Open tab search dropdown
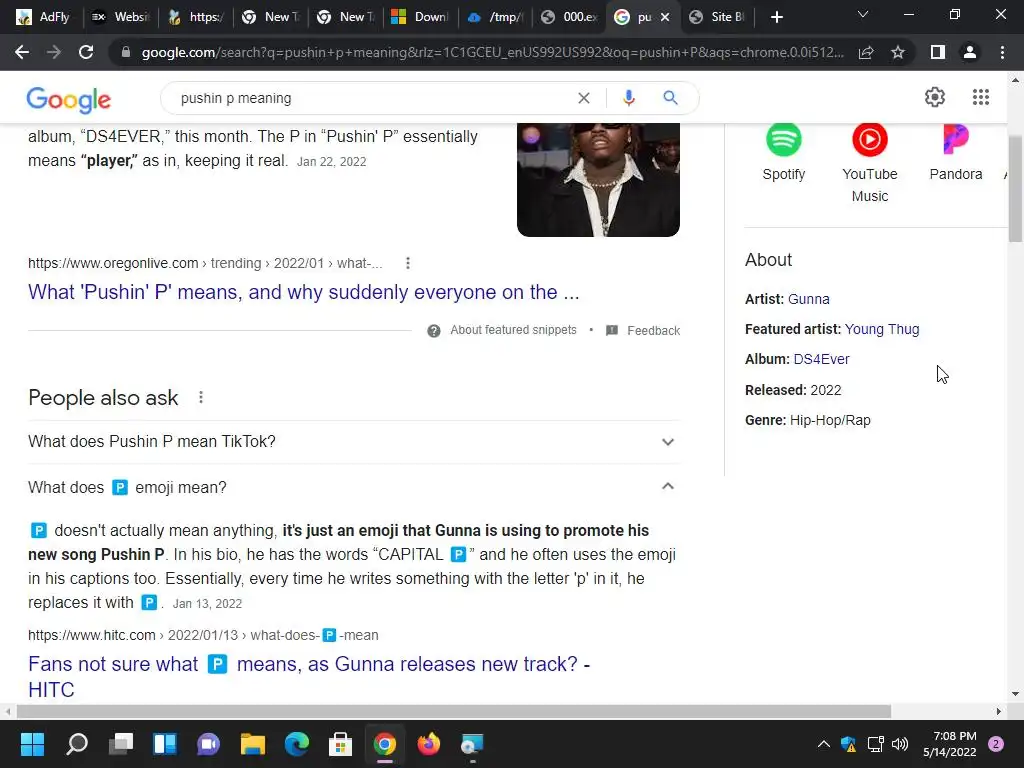 (863, 14)
